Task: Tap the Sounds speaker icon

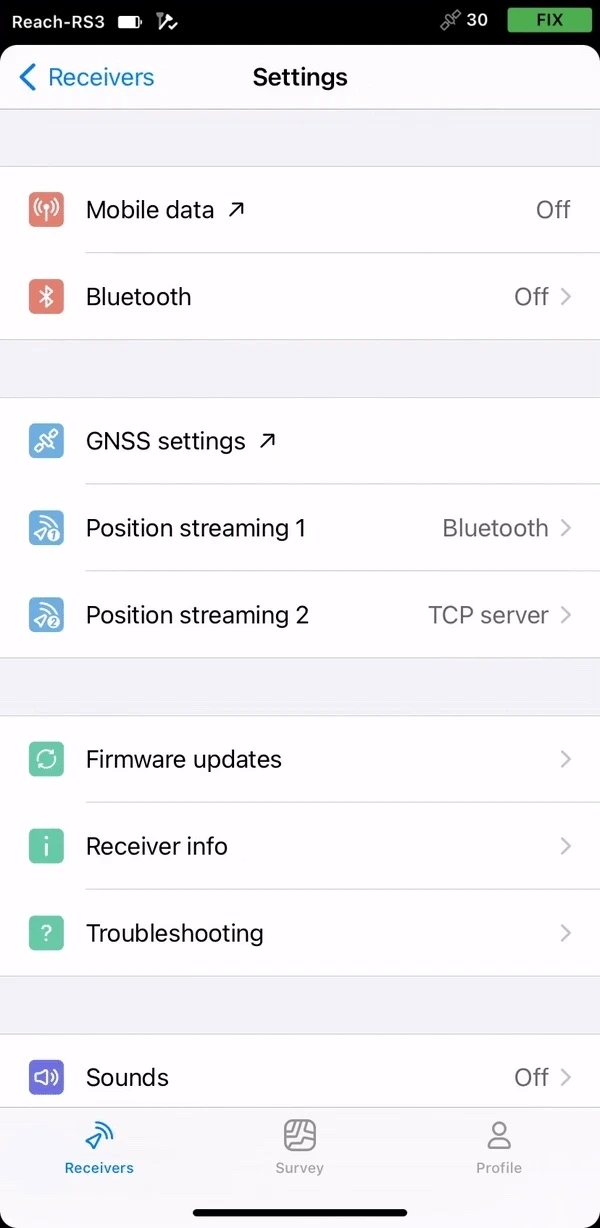Action: pos(46,1077)
